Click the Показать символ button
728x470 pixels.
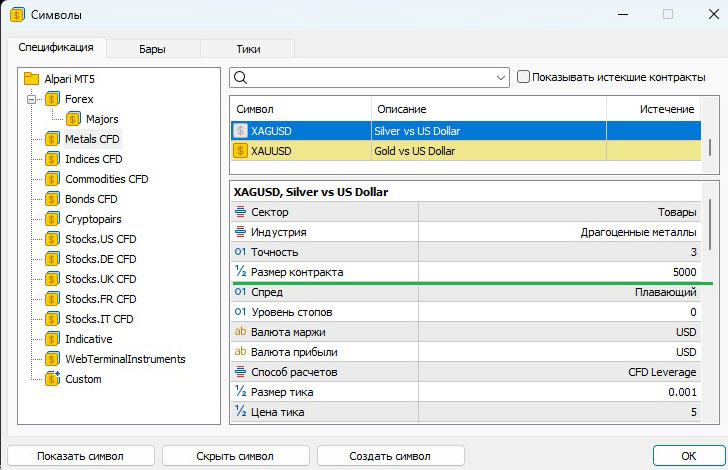pyautogui.click(x=81, y=456)
